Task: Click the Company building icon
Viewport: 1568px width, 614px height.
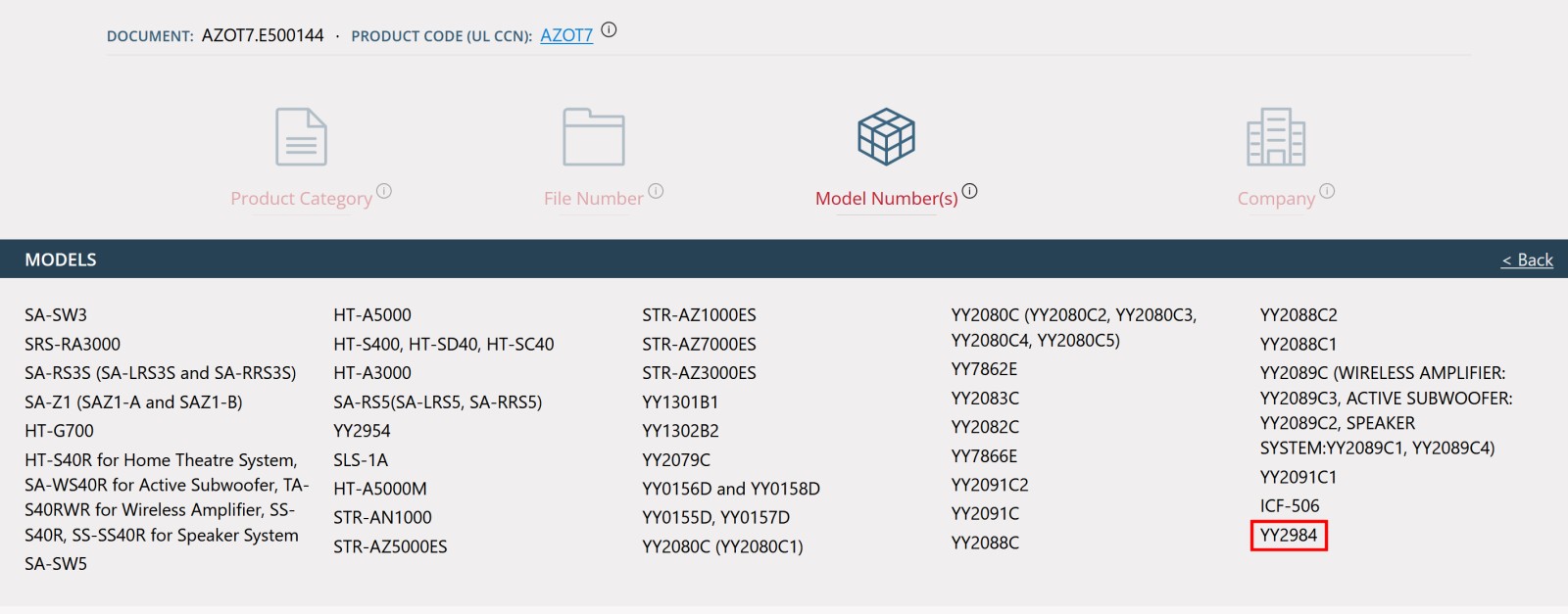Action: point(1275,137)
